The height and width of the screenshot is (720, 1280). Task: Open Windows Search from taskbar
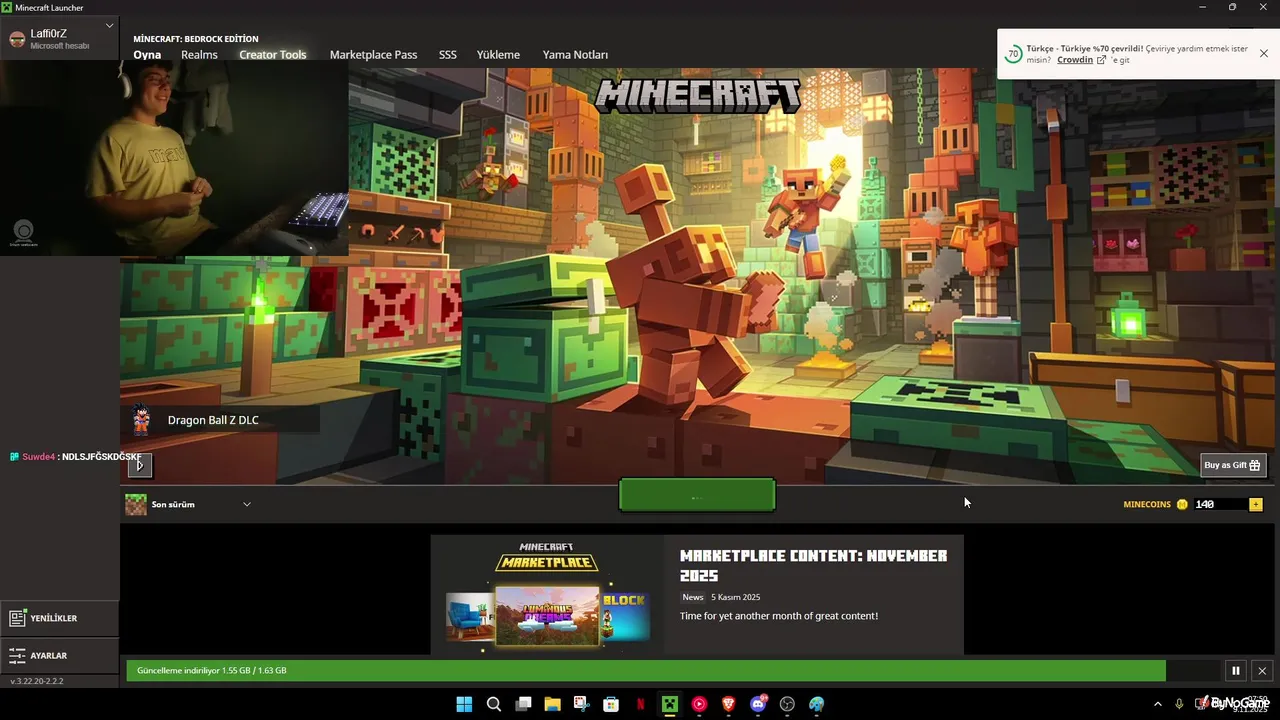pyautogui.click(x=494, y=704)
